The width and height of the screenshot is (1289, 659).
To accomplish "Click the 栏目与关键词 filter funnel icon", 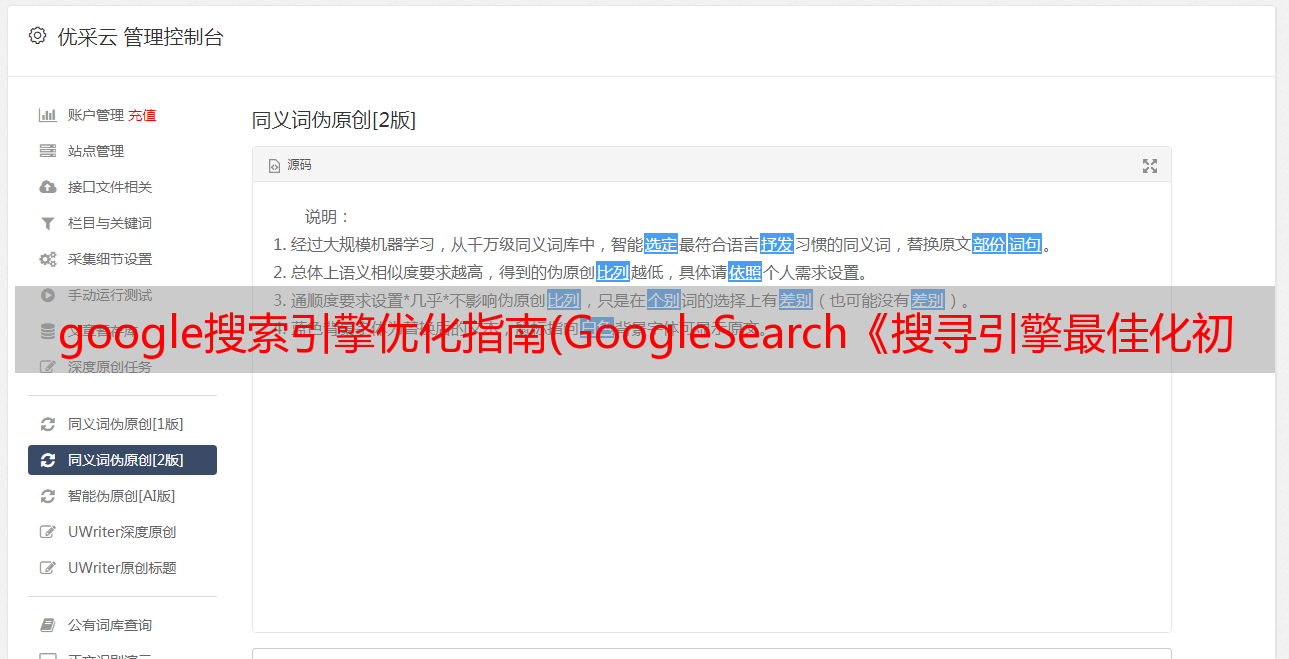I will (47, 223).
